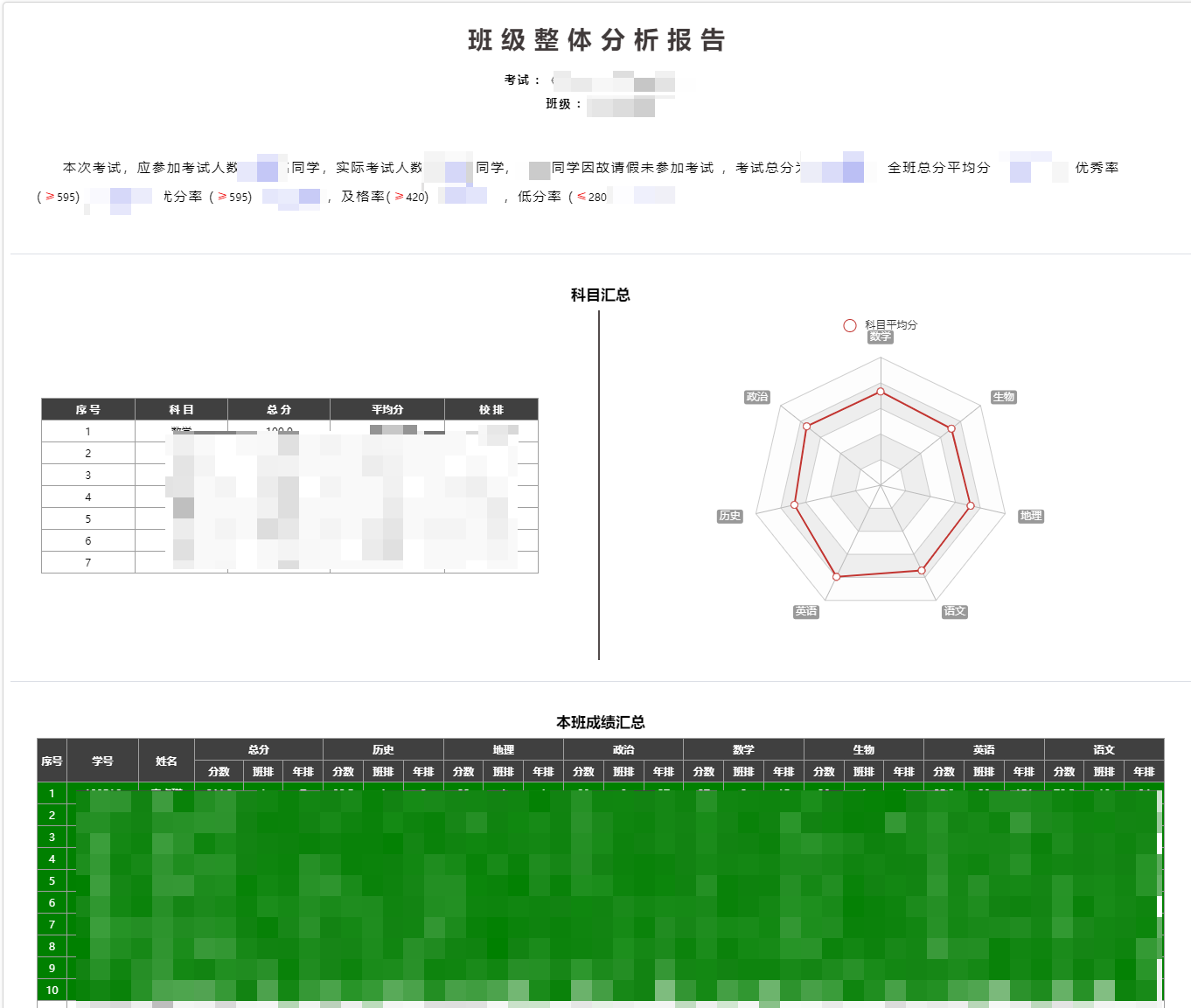This screenshot has width=1191, height=1008.
Task: Click the 低分率 (≤280 text in summary
Action: click(x=562, y=197)
